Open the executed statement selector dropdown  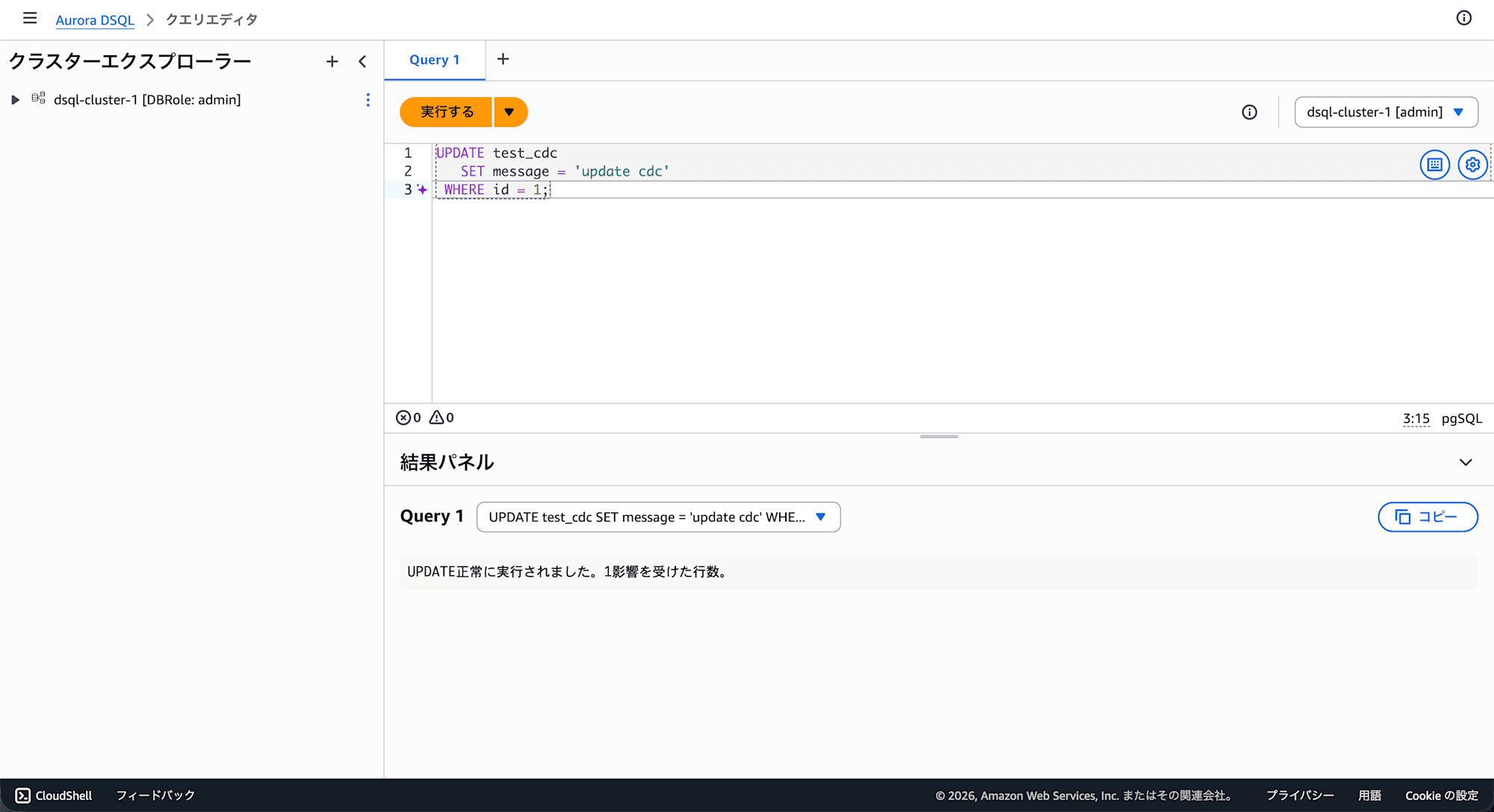point(658,517)
